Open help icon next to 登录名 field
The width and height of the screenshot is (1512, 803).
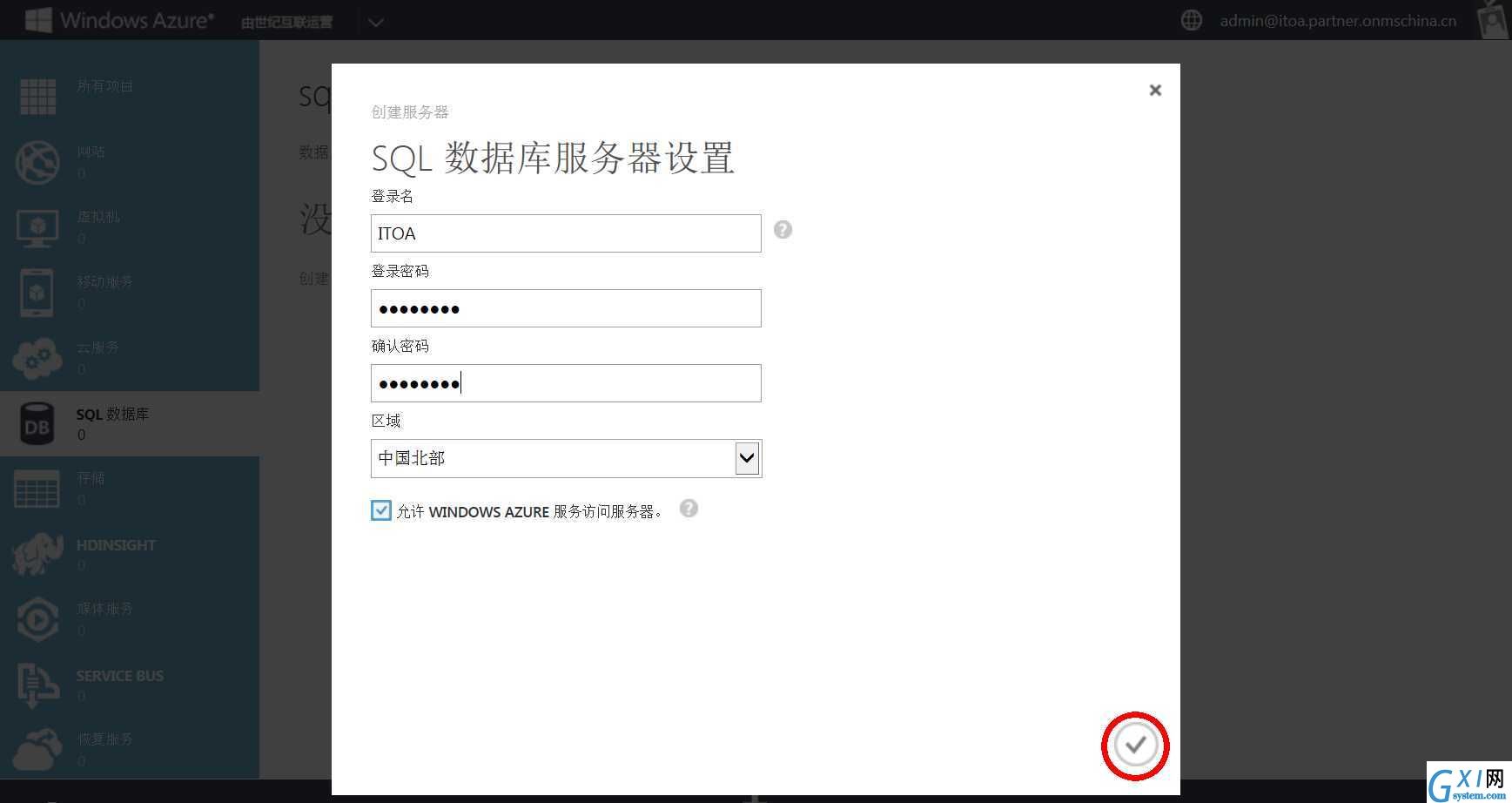click(x=783, y=230)
